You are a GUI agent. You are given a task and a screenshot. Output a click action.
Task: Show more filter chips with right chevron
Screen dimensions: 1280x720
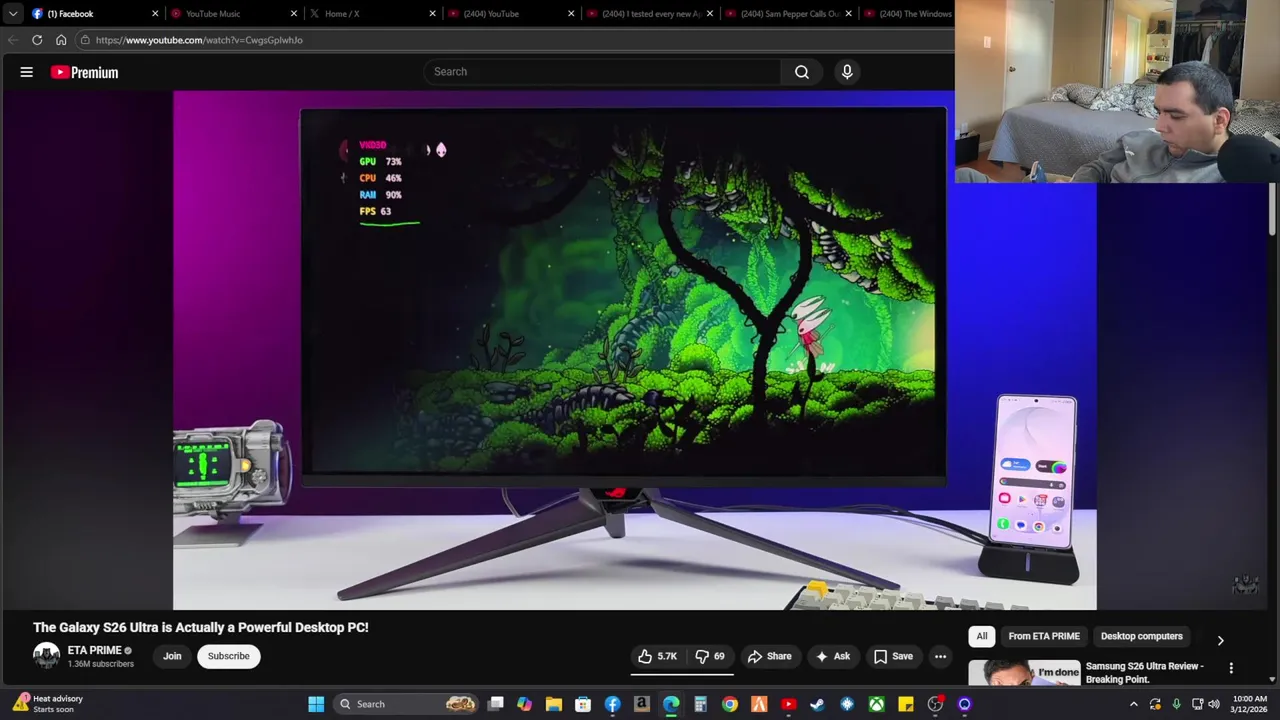coord(1220,641)
